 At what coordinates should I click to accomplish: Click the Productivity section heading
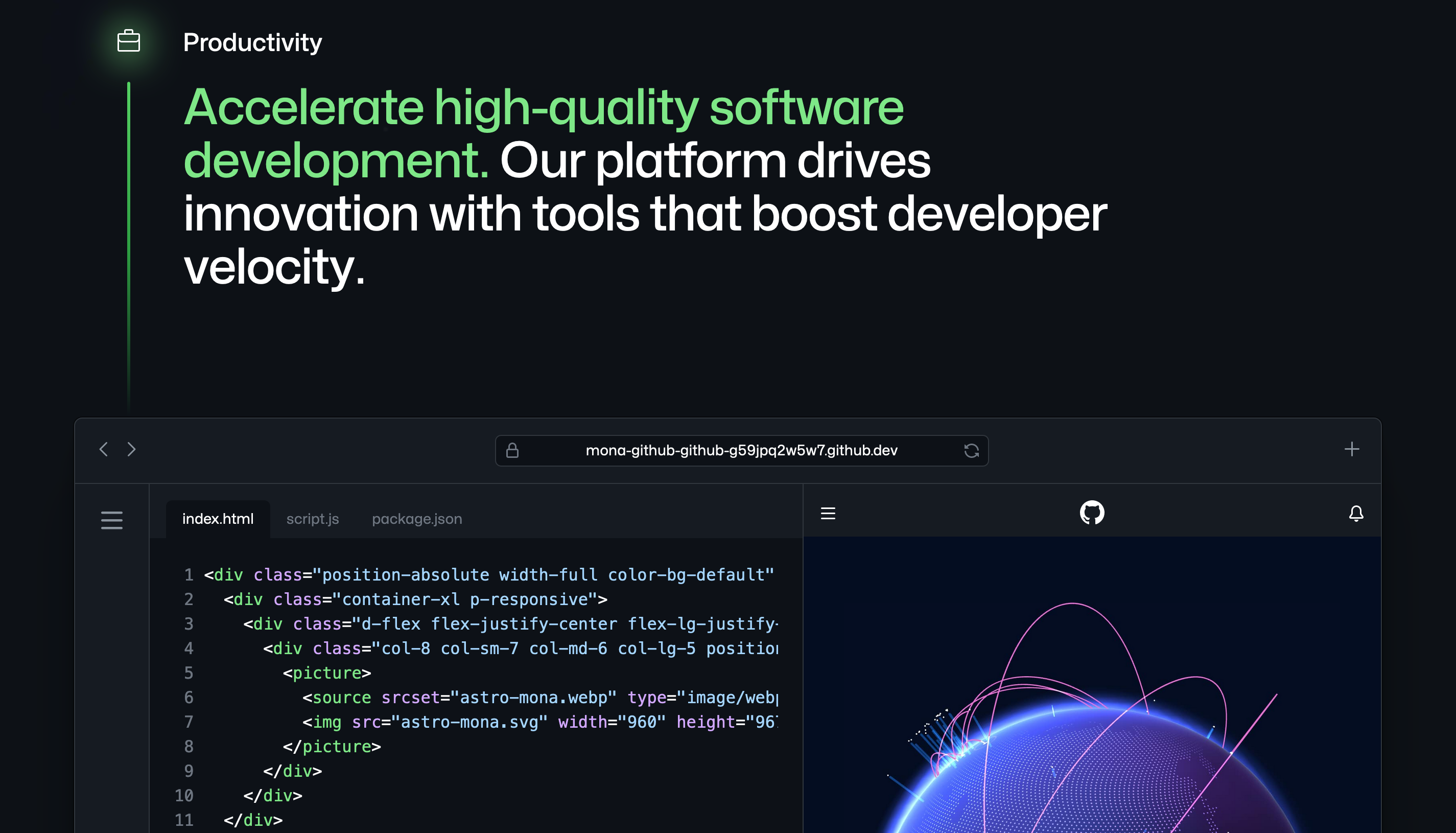coord(252,42)
